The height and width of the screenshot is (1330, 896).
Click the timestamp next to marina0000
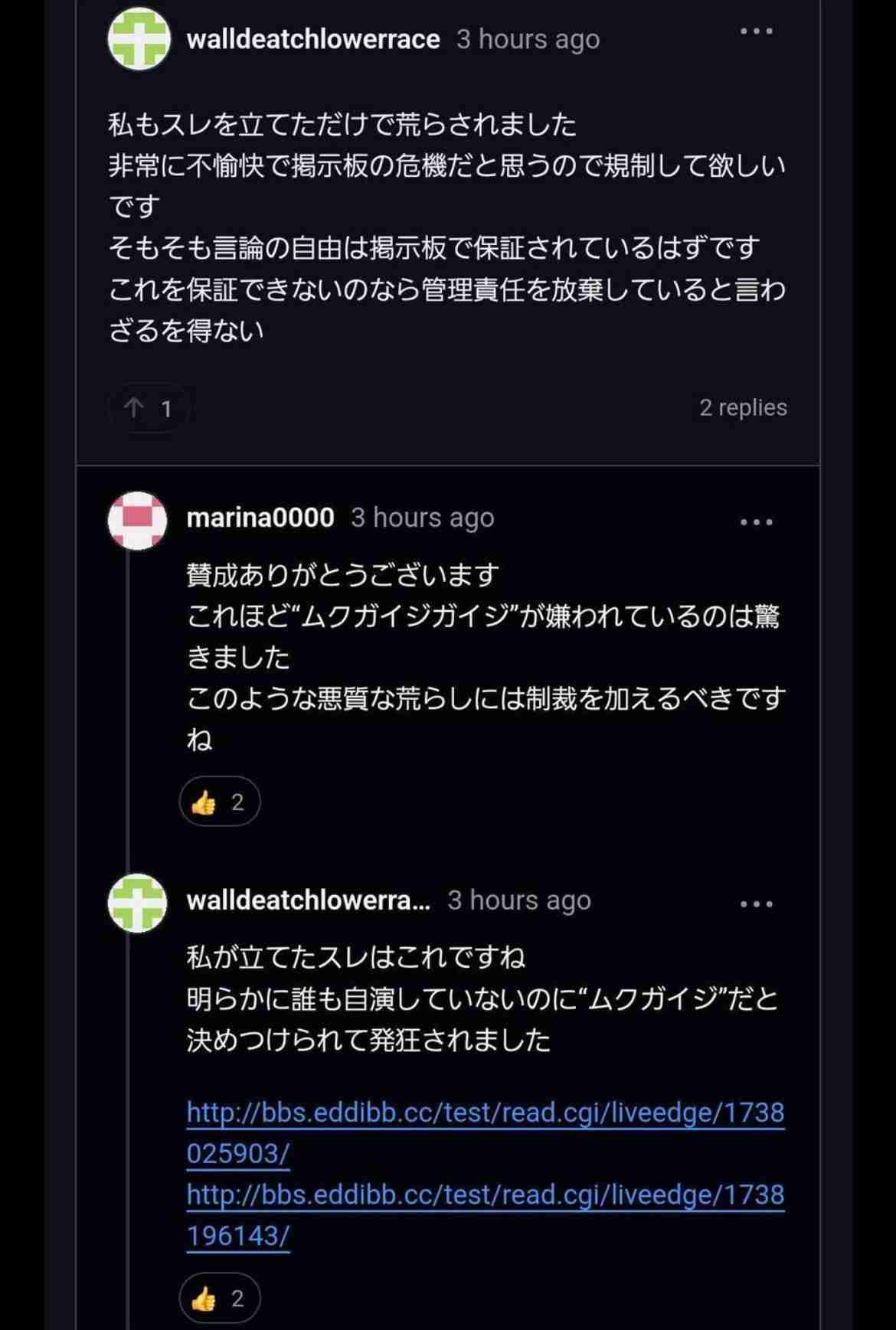[422, 518]
